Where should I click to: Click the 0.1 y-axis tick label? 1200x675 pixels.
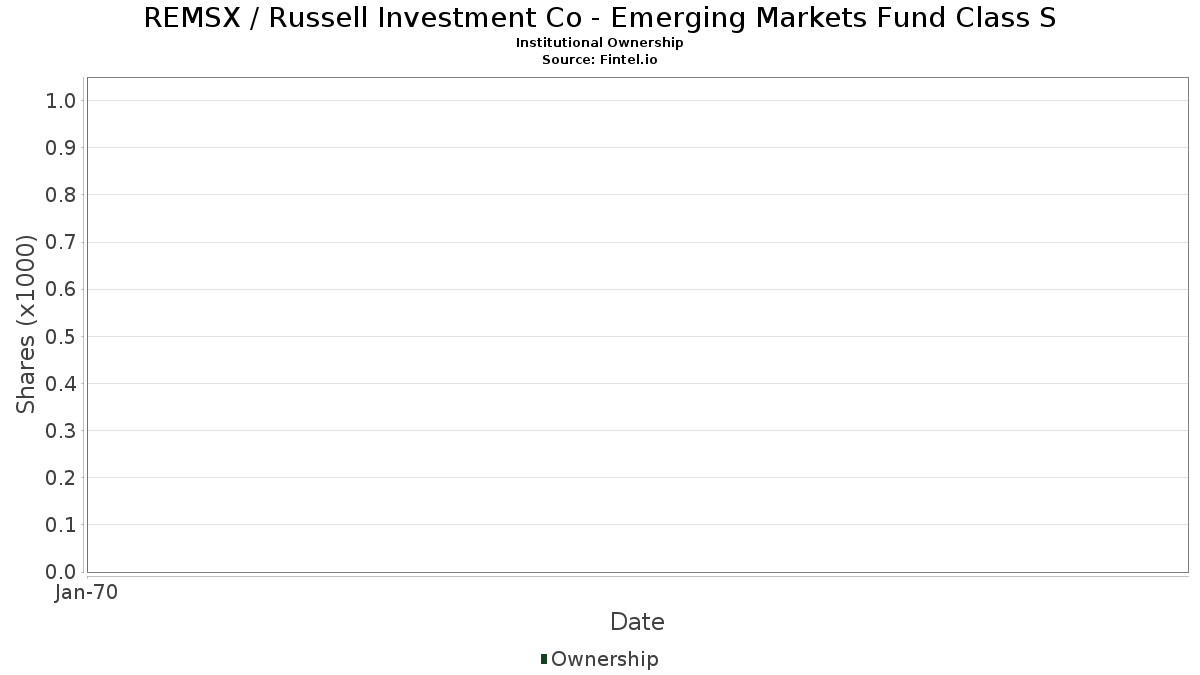point(61,525)
